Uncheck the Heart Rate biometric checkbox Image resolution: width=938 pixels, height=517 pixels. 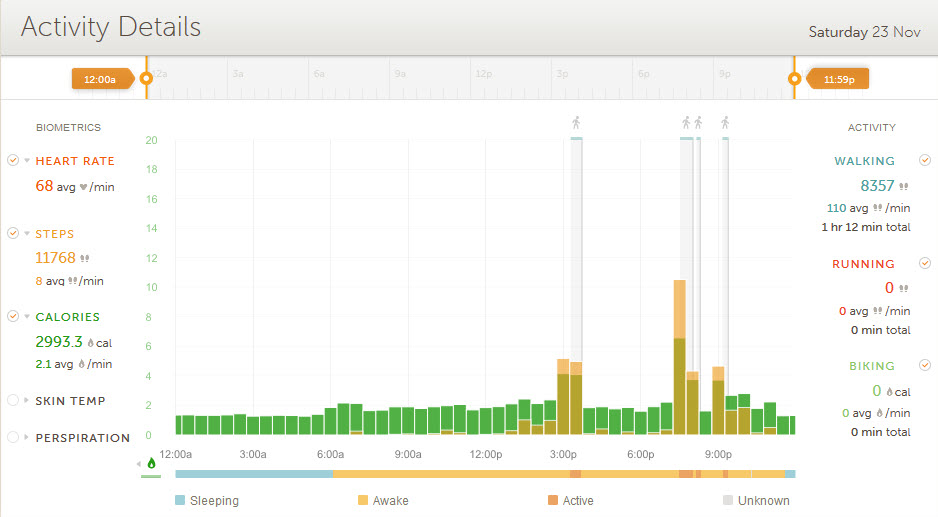pyautogui.click(x=13, y=160)
